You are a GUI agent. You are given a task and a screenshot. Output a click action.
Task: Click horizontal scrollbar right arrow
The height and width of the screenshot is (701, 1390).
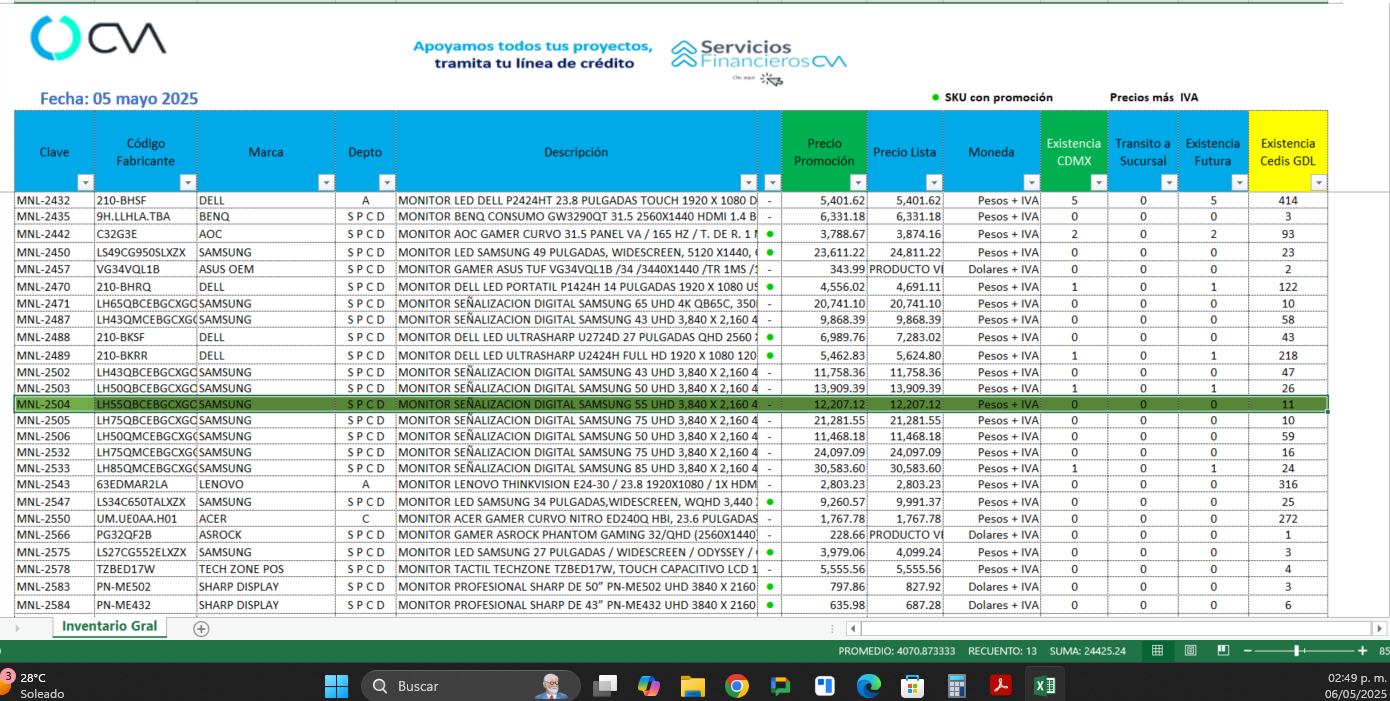pos(1380,629)
